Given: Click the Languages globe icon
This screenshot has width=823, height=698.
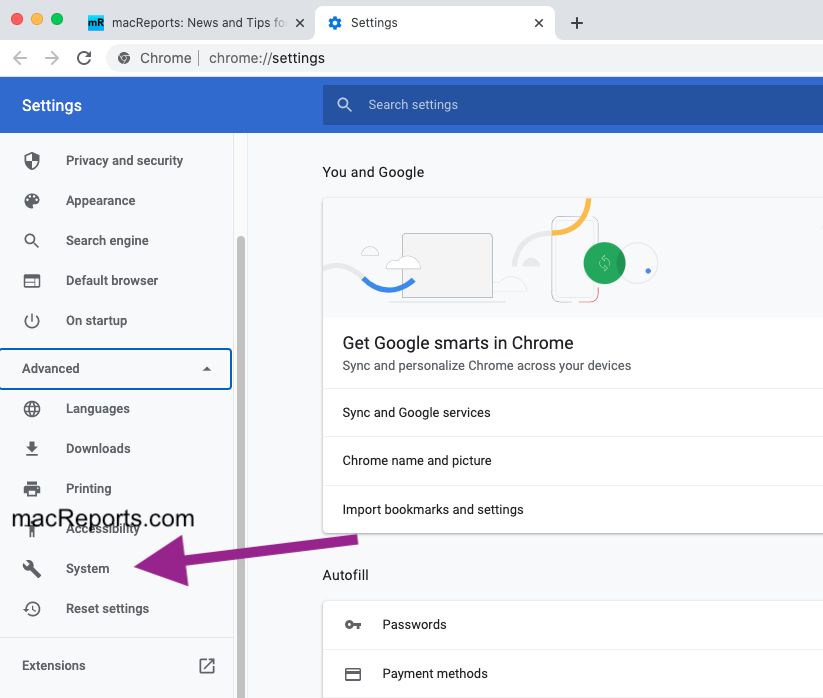Looking at the screenshot, I should click(x=32, y=409).
